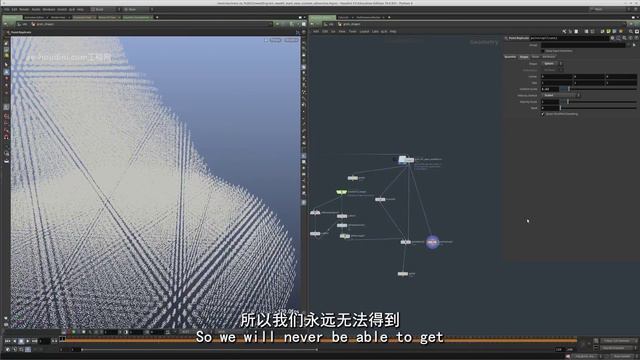Open the network editor Layout menu
This screenshot has height=360, width=640.
364,31
